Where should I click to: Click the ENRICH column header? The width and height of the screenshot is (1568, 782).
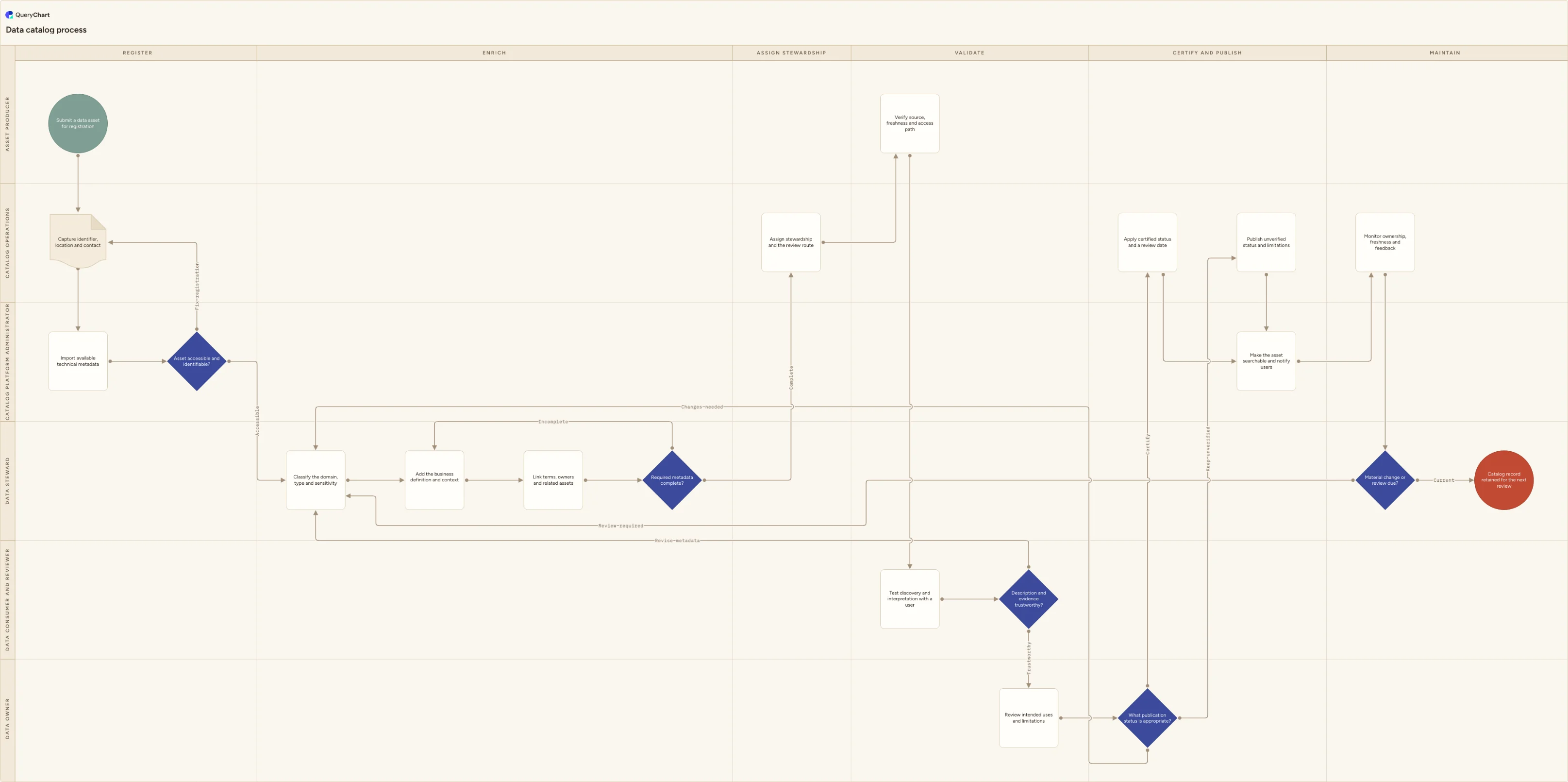click(x=494, y=53)
